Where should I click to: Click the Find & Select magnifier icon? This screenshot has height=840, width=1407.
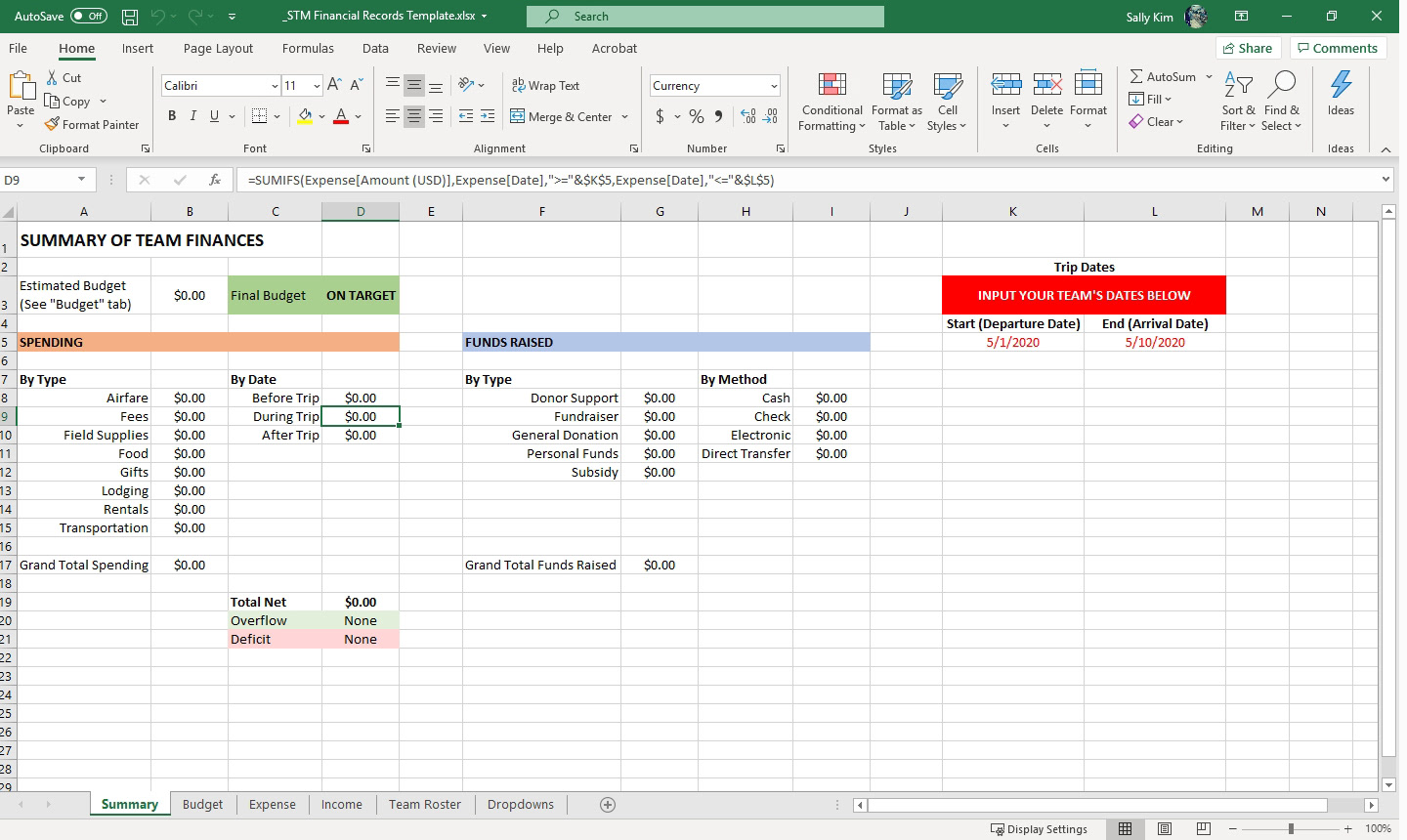coord(1281,85)
